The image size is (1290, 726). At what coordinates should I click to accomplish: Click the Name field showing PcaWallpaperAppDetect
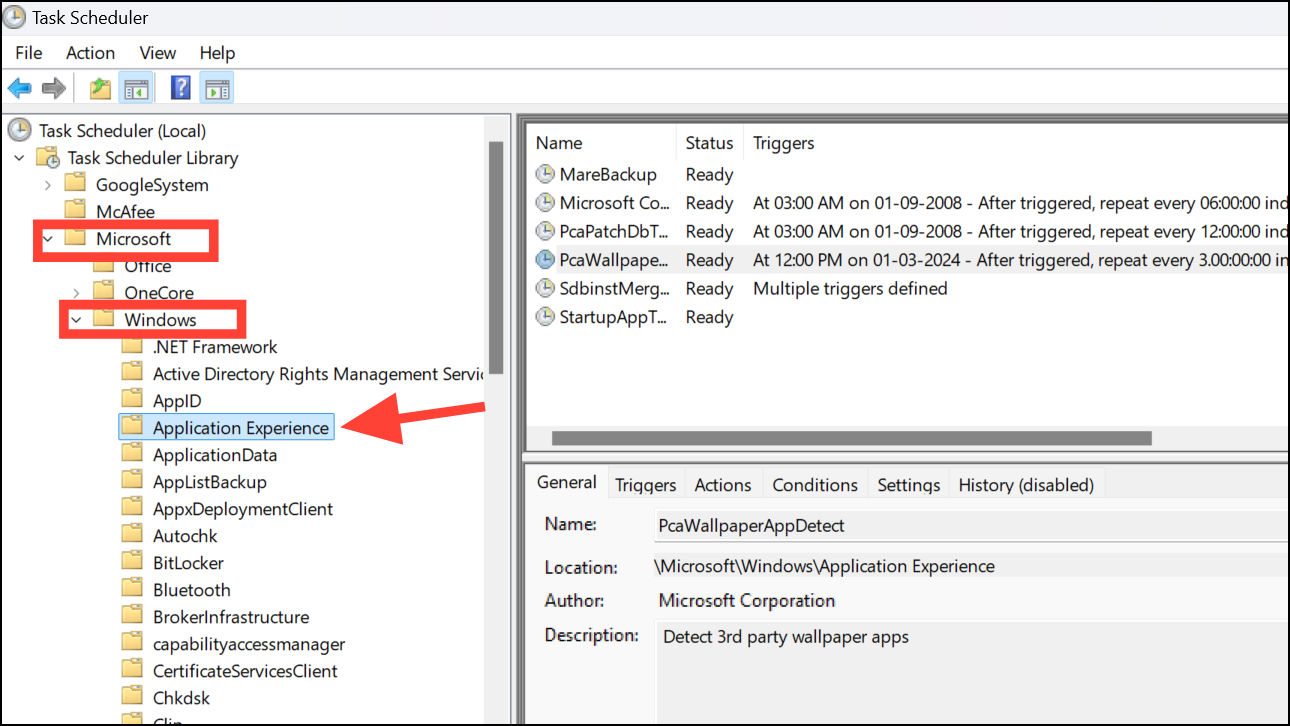click(x=970, y=525)
